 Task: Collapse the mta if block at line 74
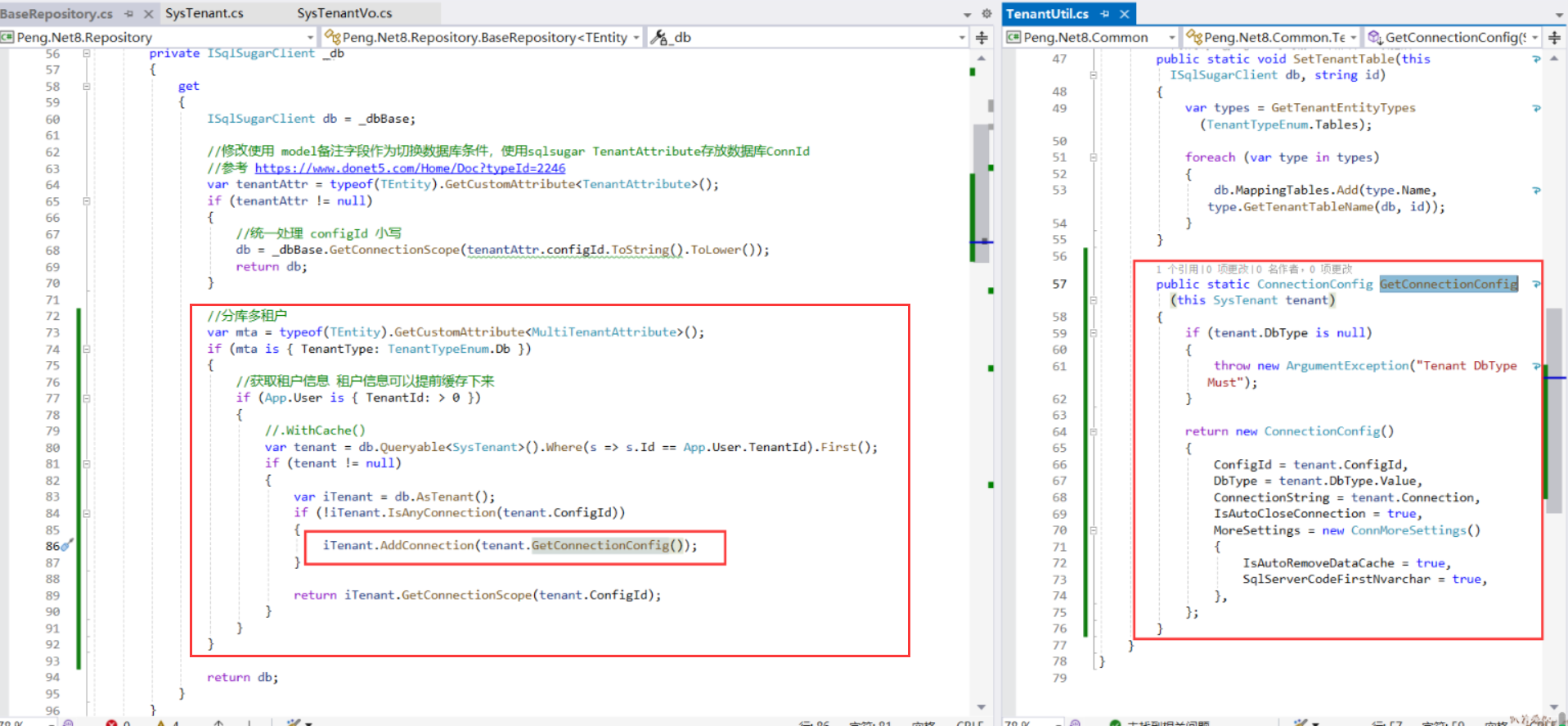tap(86, 349)
